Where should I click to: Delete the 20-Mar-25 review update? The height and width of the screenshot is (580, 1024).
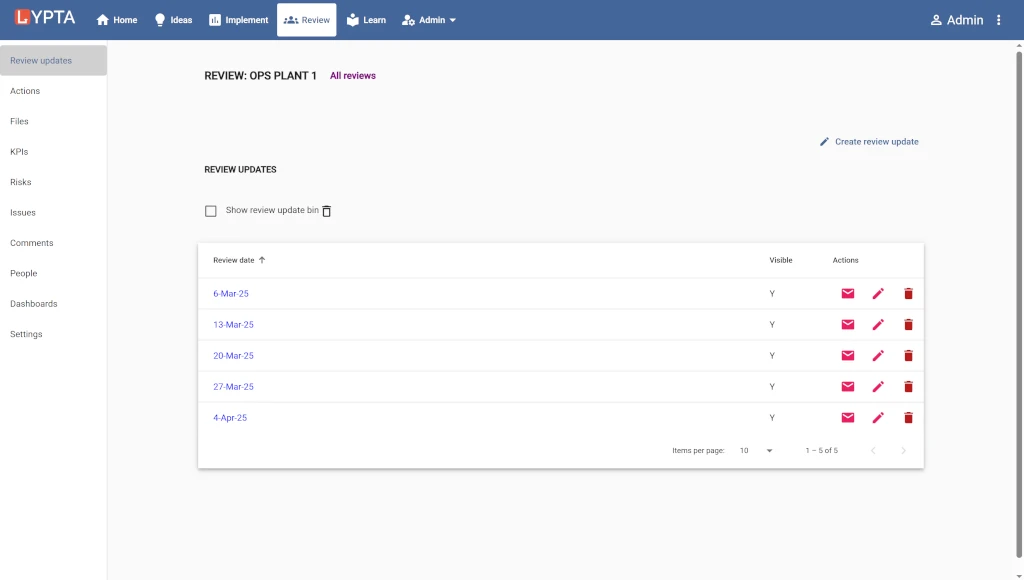coord(908,356)
